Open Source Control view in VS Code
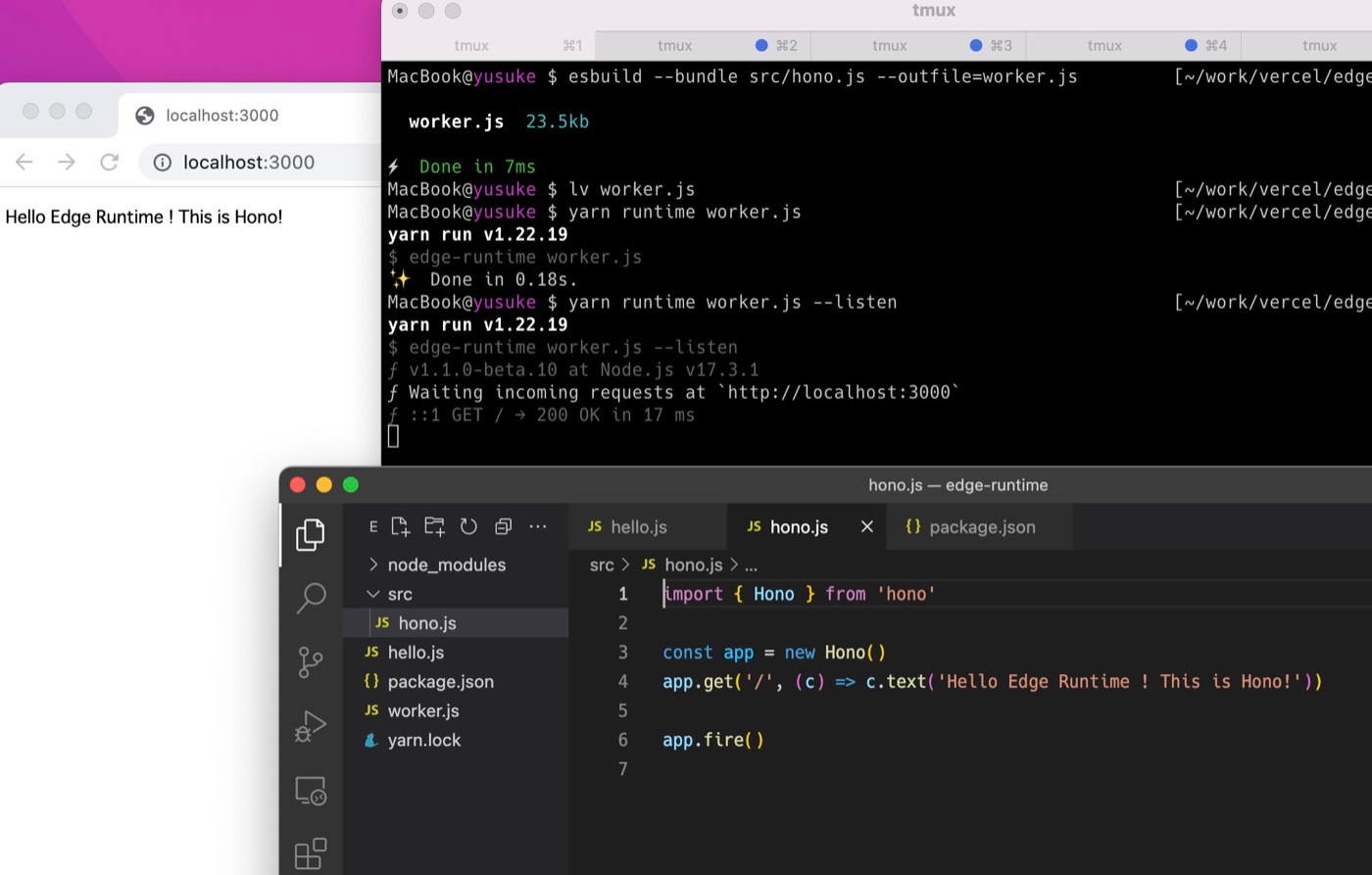Screen dimensions: 1372x875 311,662
